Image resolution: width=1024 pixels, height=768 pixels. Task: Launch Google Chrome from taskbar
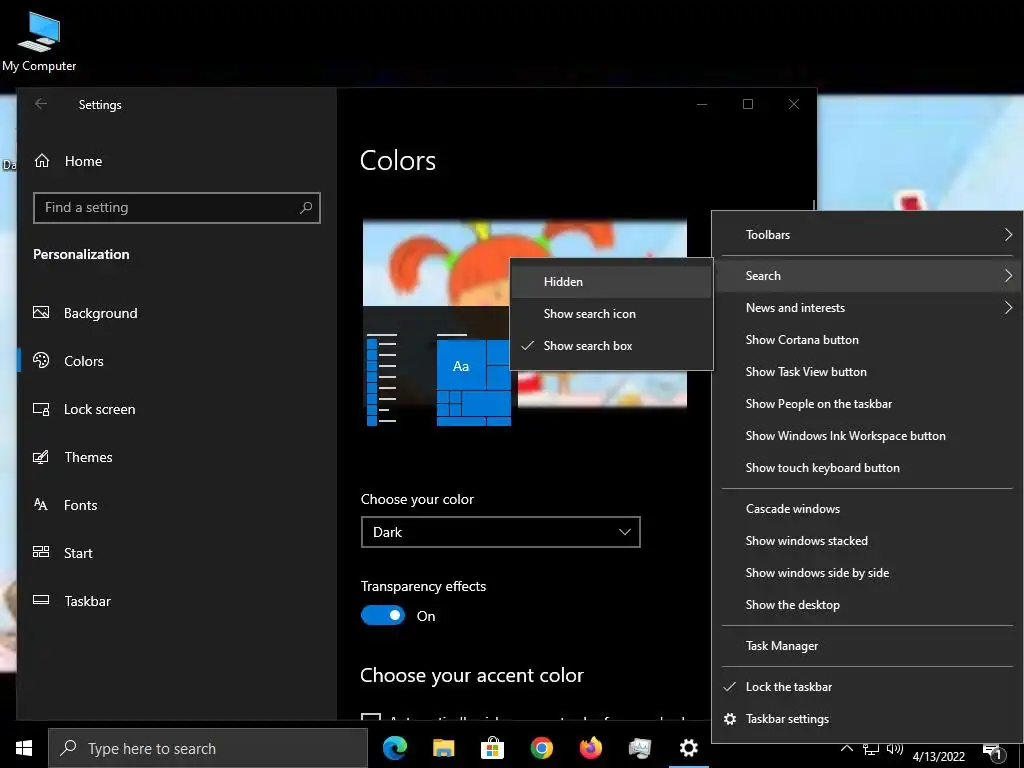[541, 748]
